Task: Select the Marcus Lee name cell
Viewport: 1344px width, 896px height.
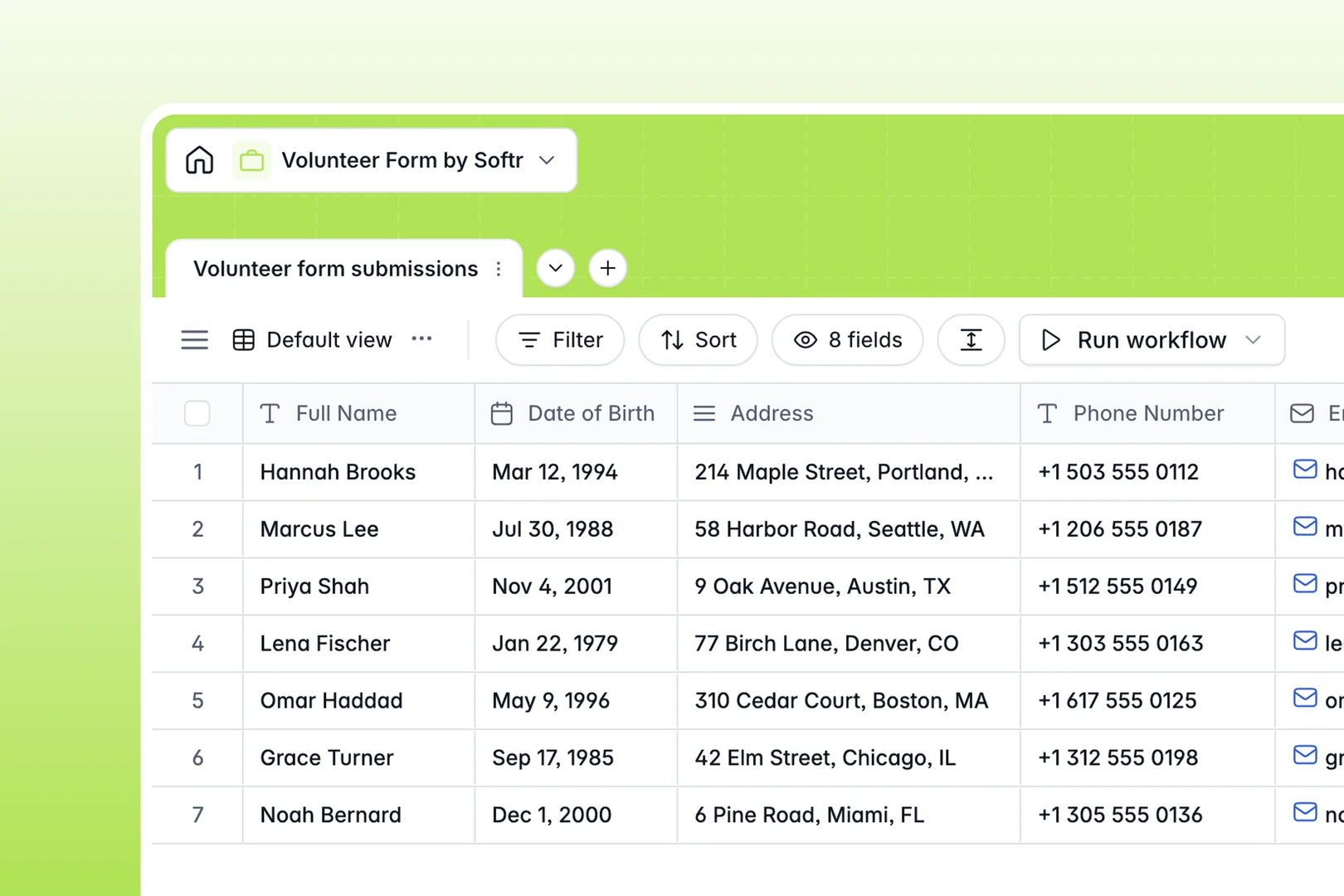Action: coord(358,529)
